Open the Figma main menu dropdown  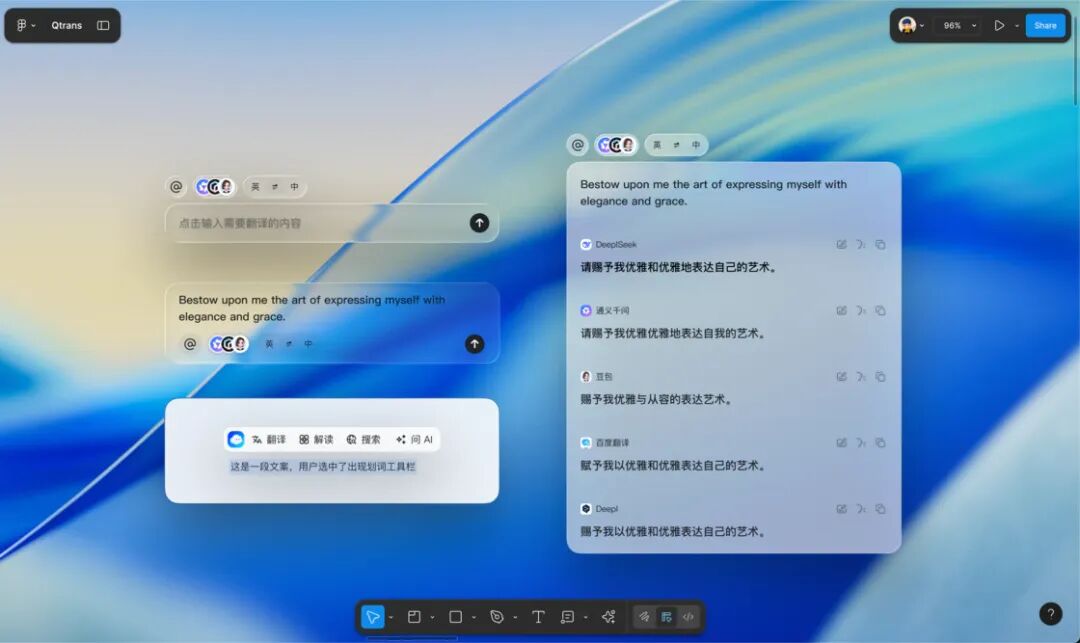(25, 25)
